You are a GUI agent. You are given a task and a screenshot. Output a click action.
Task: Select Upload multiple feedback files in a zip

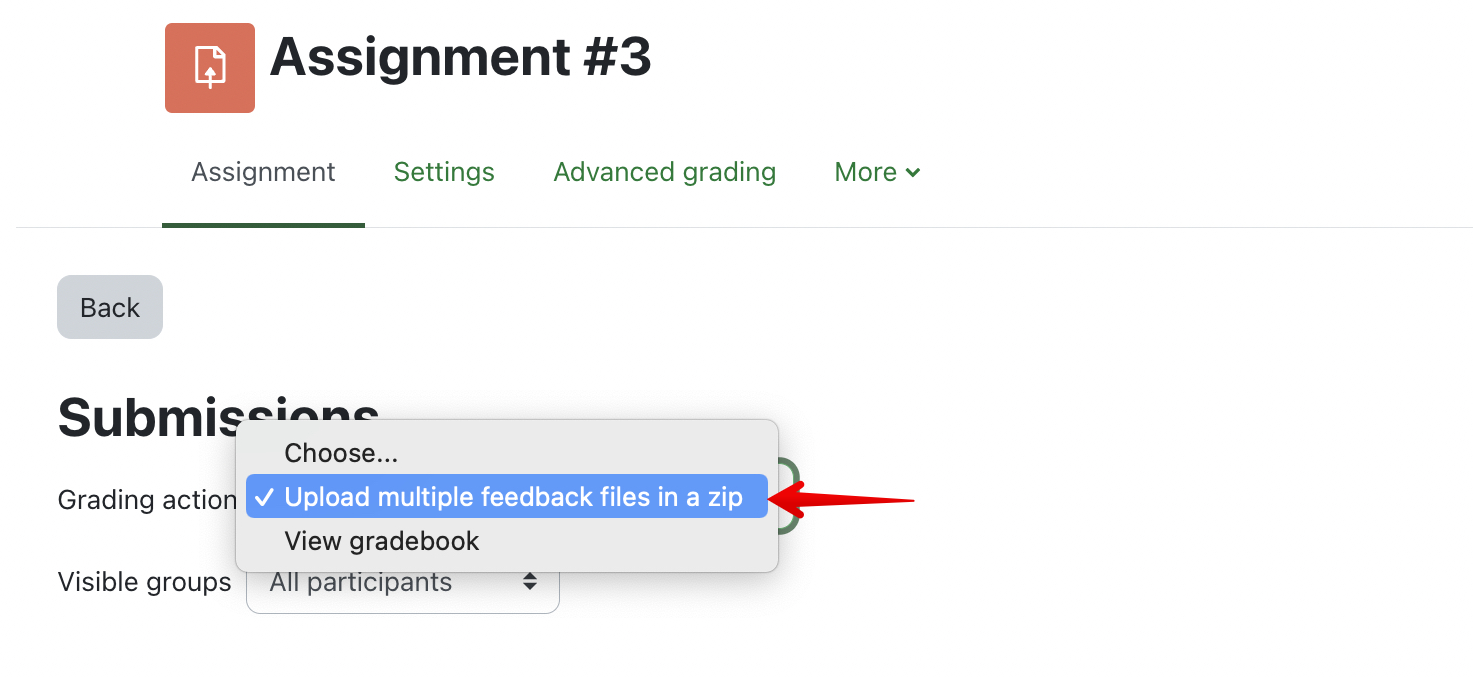click(513, 497)
